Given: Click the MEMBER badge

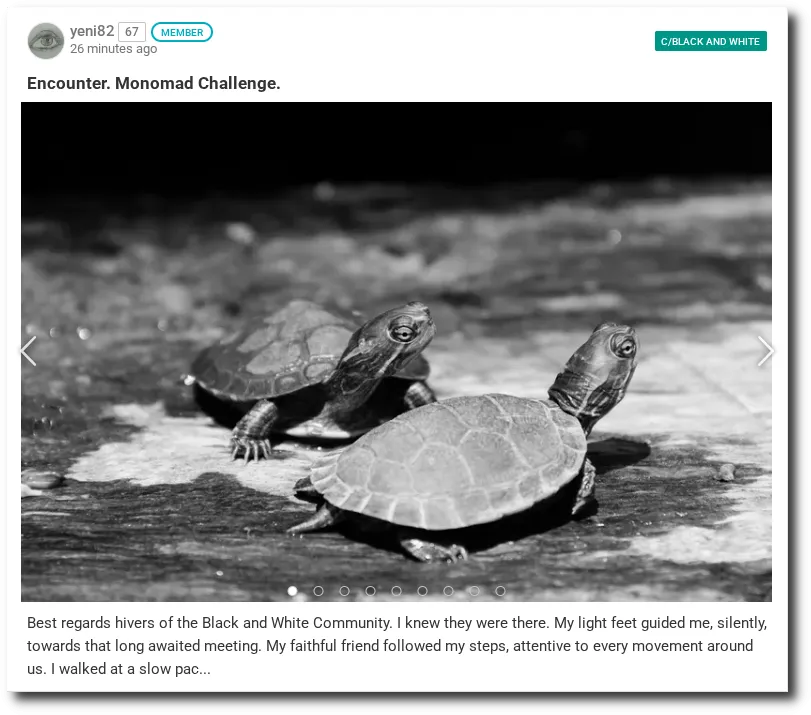Looking at the screenshot, I should 182,32.
